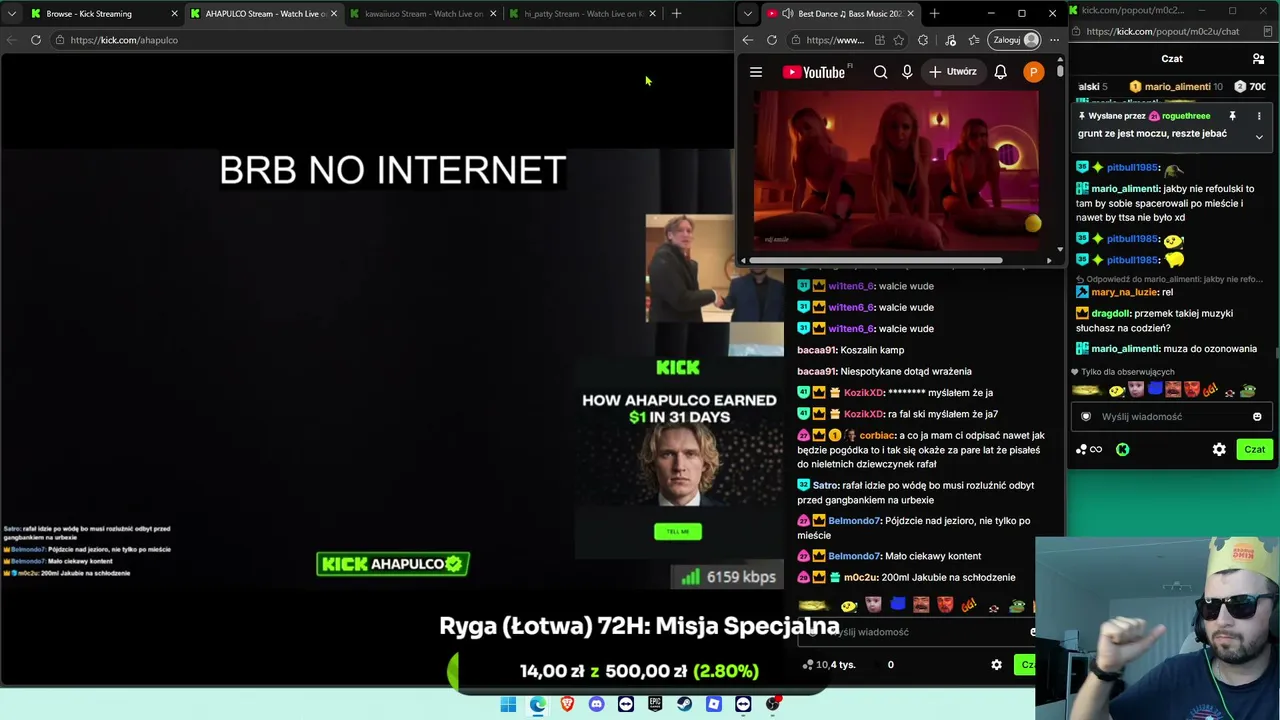Select the AHAPULCO Stream tab
Image resolution: width=1280 pixels, height=720 pixels.
pyautogui.click(x=263, y=14)
